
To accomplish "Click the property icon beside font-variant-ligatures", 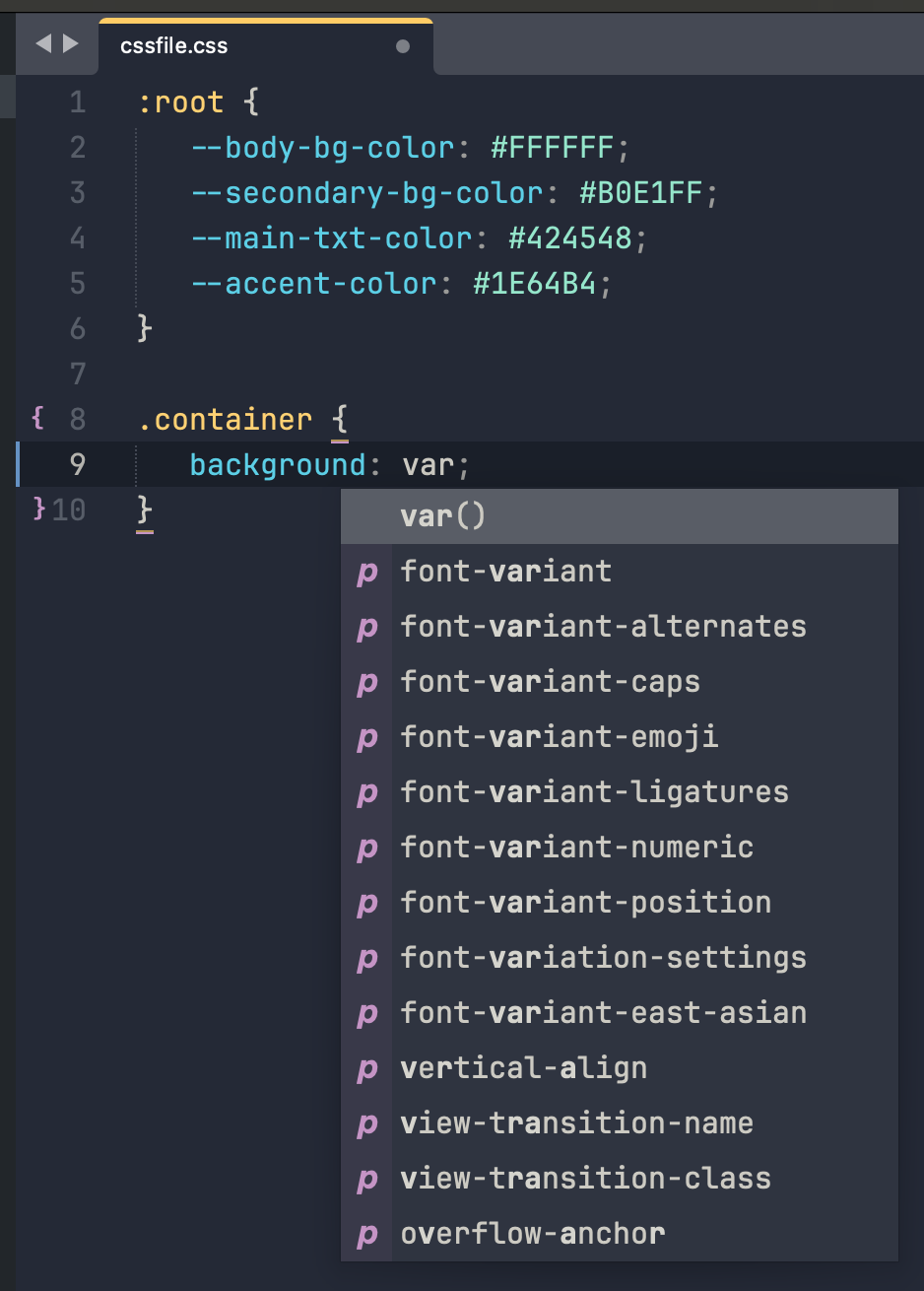I will (x=367, y=793).
